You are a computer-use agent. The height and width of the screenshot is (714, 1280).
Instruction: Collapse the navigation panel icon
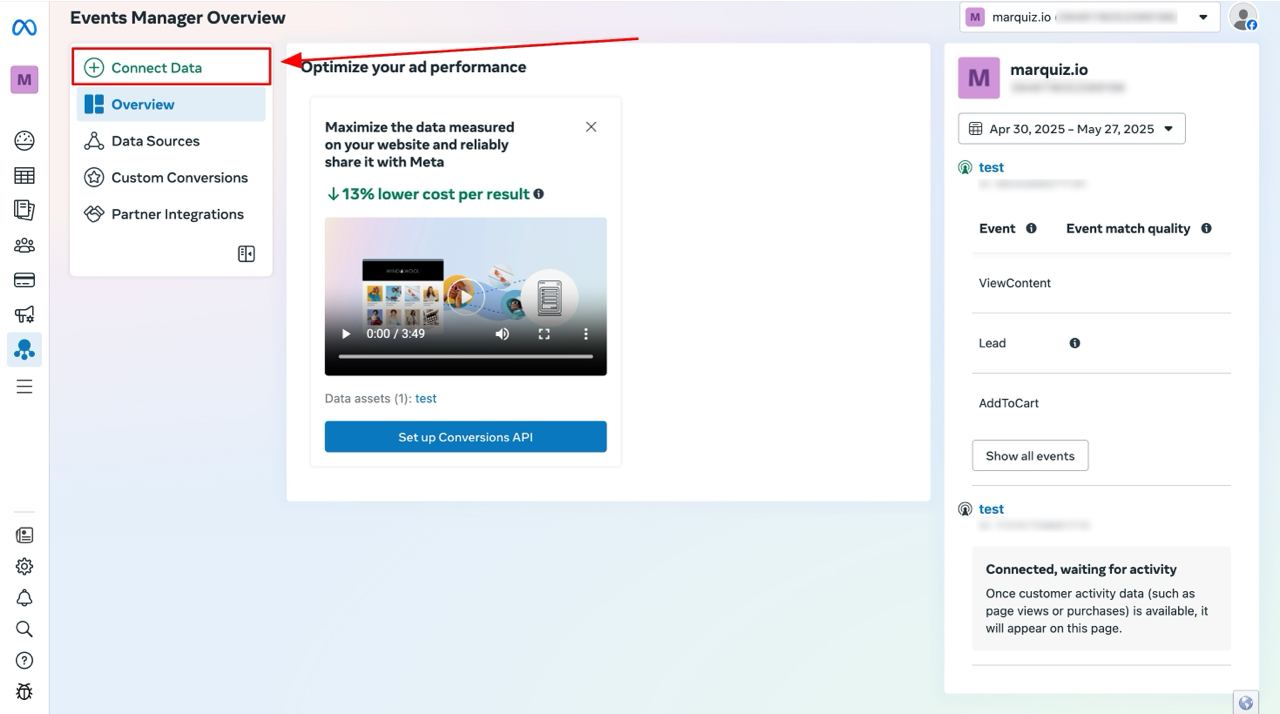click(246, 254)
